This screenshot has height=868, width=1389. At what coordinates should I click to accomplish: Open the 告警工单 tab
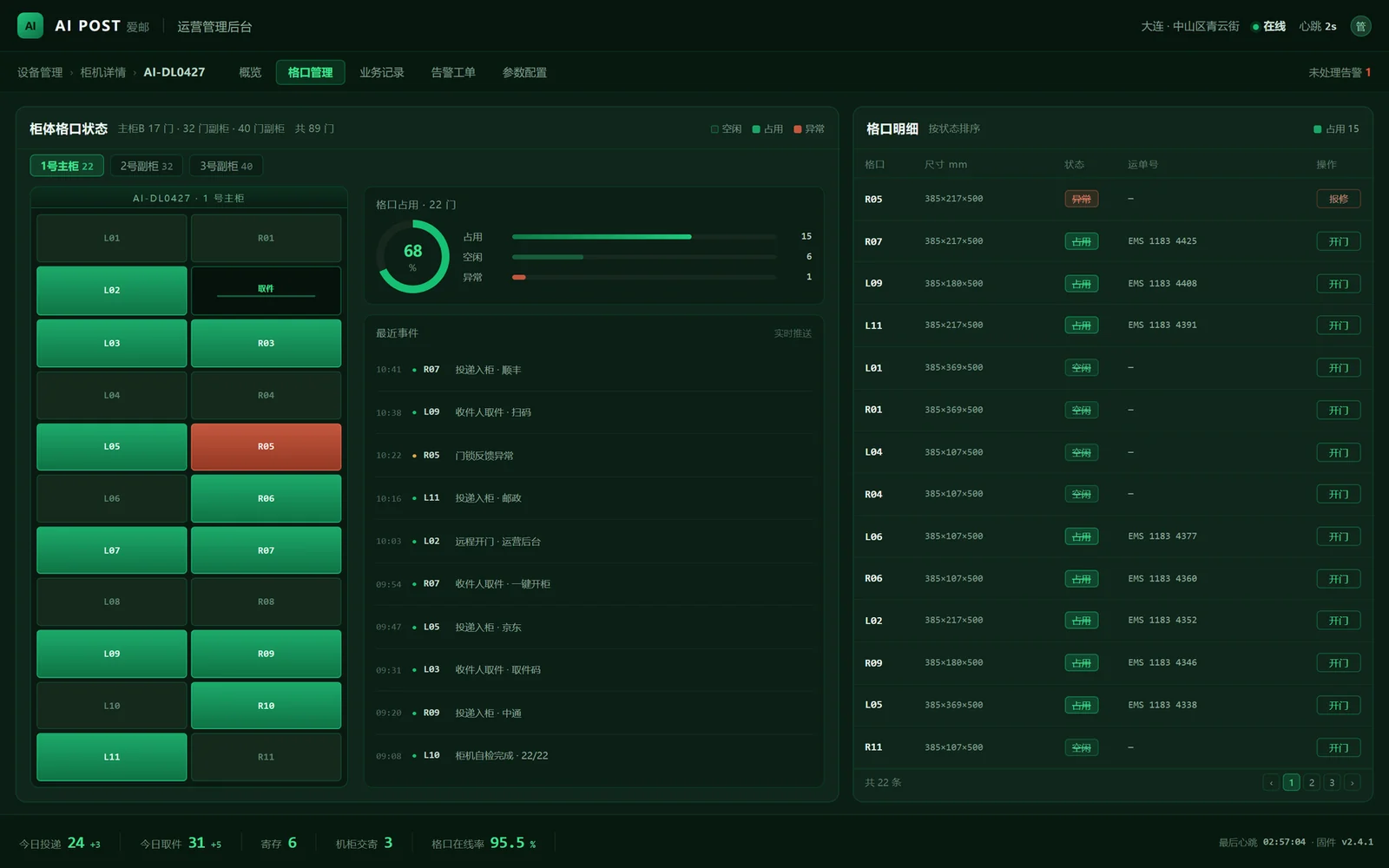[453, 72]
